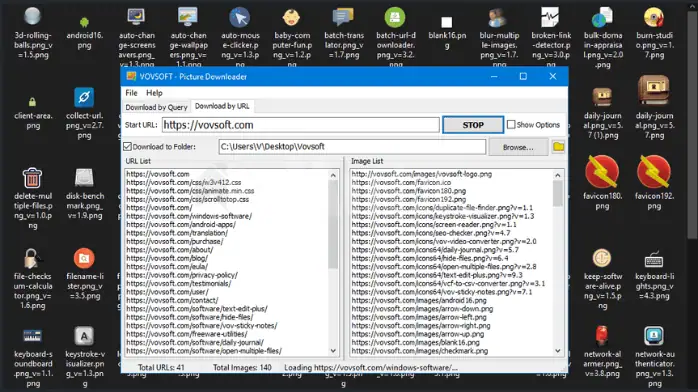The image size is (698, 392).
Task: Click Total URLs: 41 in status bar
Action: pos(161,368)
